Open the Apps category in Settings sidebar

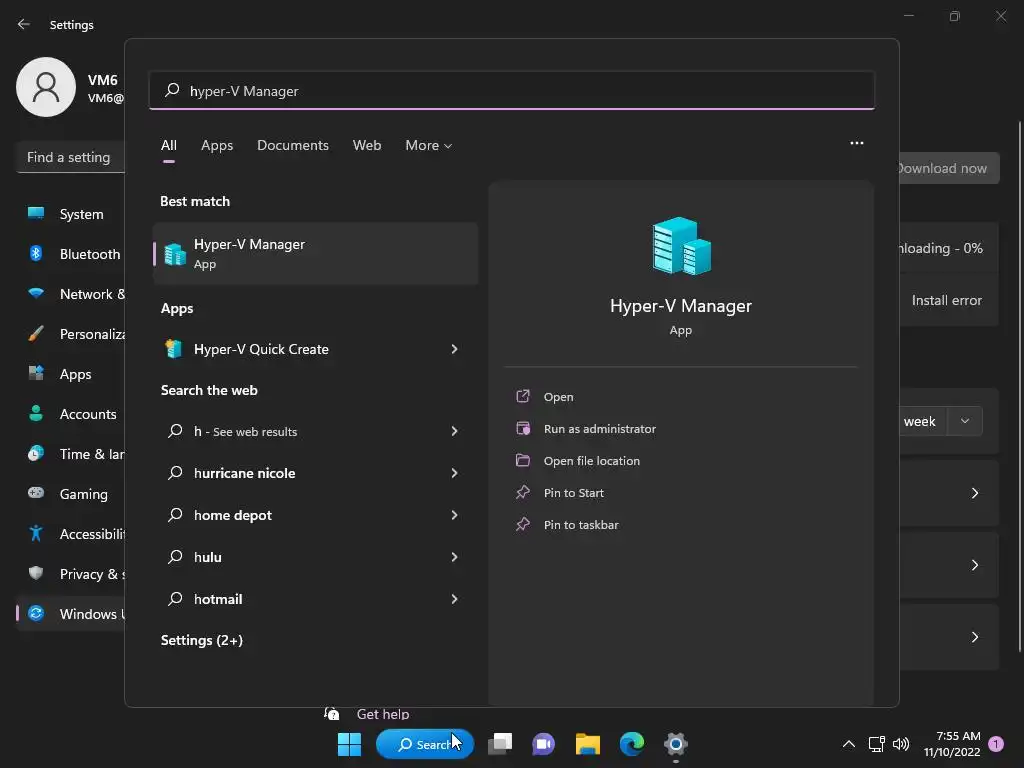tap(71, 374)
